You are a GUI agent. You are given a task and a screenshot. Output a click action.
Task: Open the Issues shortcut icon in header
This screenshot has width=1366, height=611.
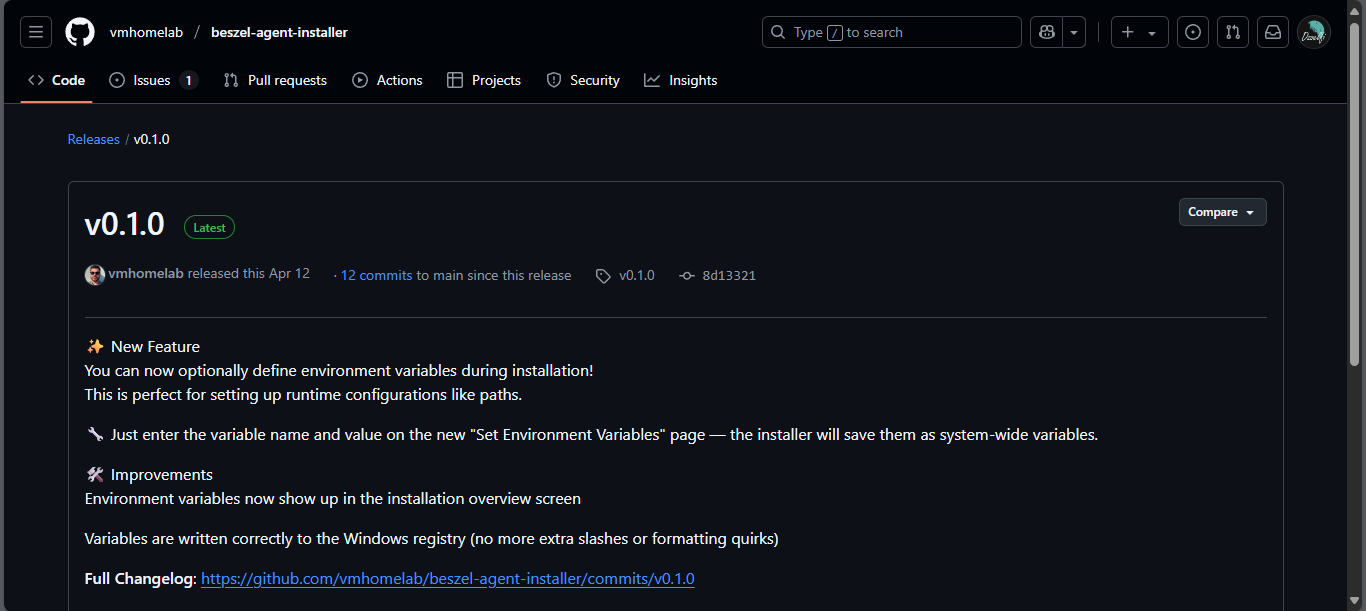tap(1192, 32)
